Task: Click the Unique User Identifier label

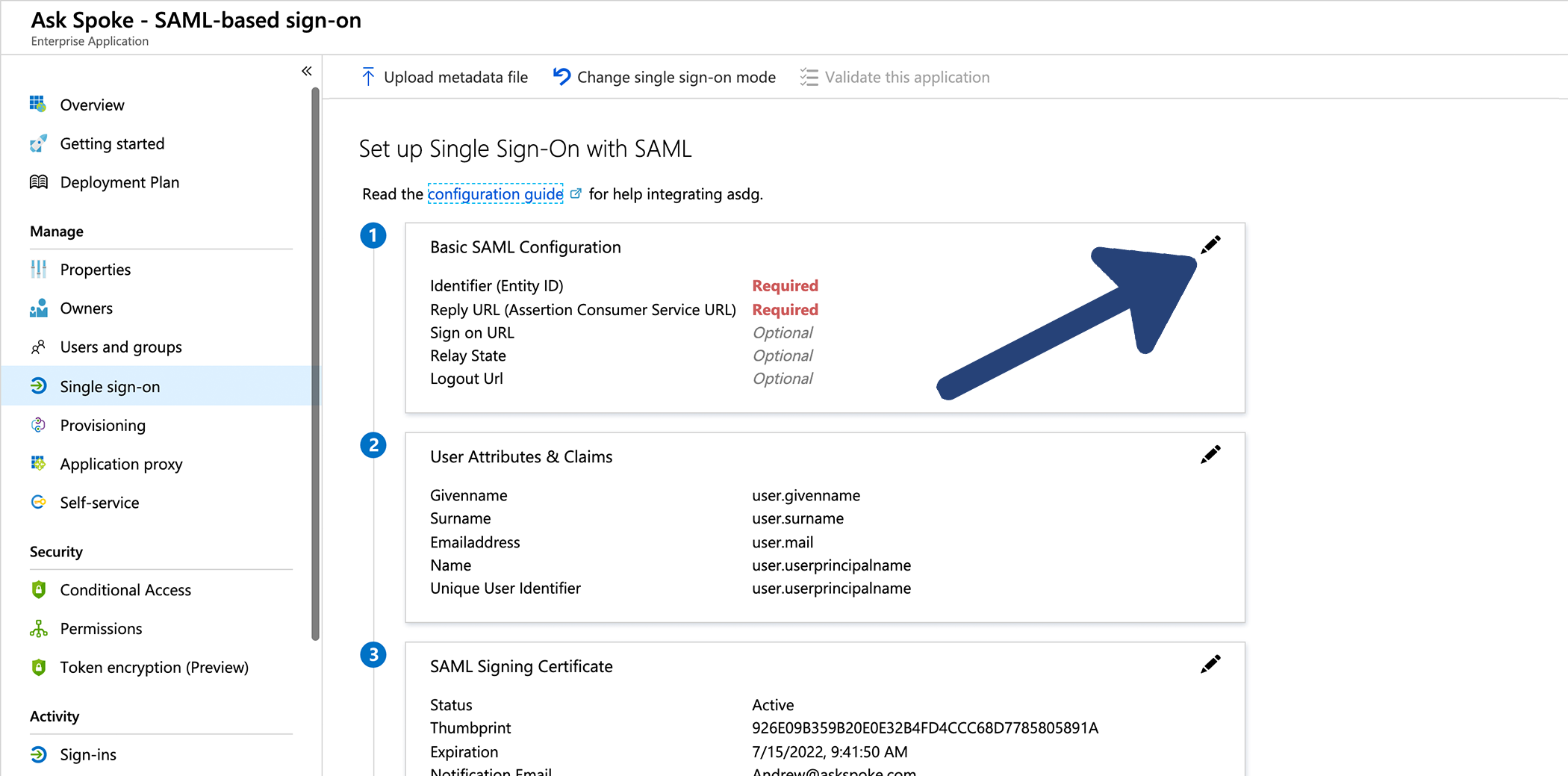Action: 505,589
